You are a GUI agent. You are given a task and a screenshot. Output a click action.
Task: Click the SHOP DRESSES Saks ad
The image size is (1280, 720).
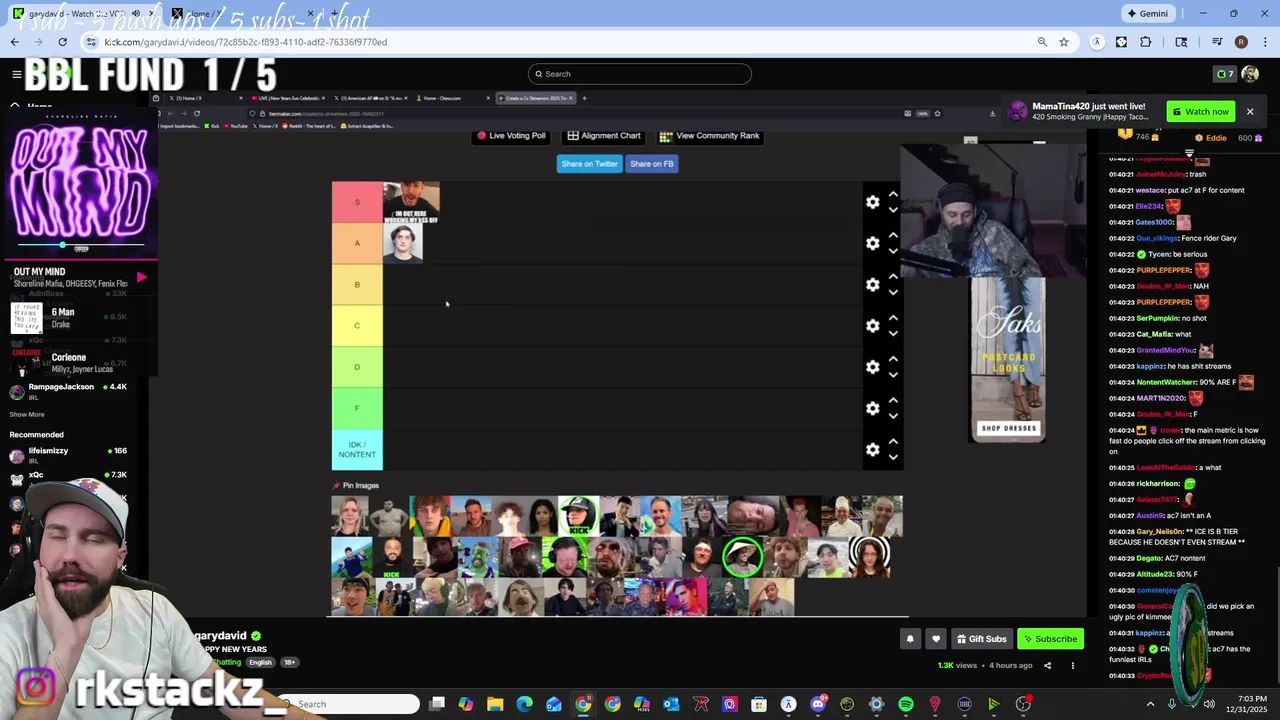tap(1008, 428)
